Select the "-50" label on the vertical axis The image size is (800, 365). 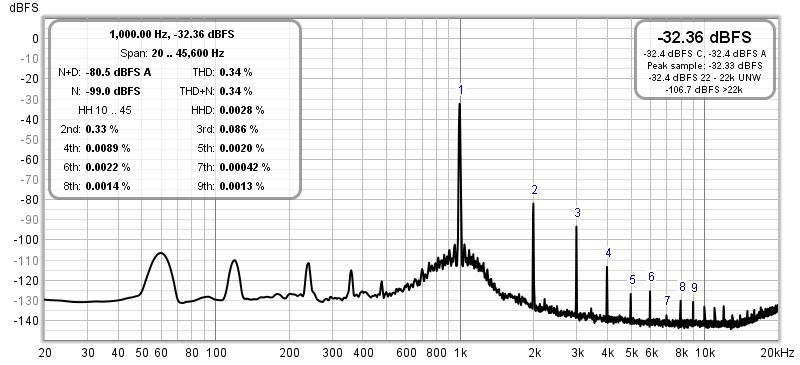pyautogui.click(x=29, y=140)
